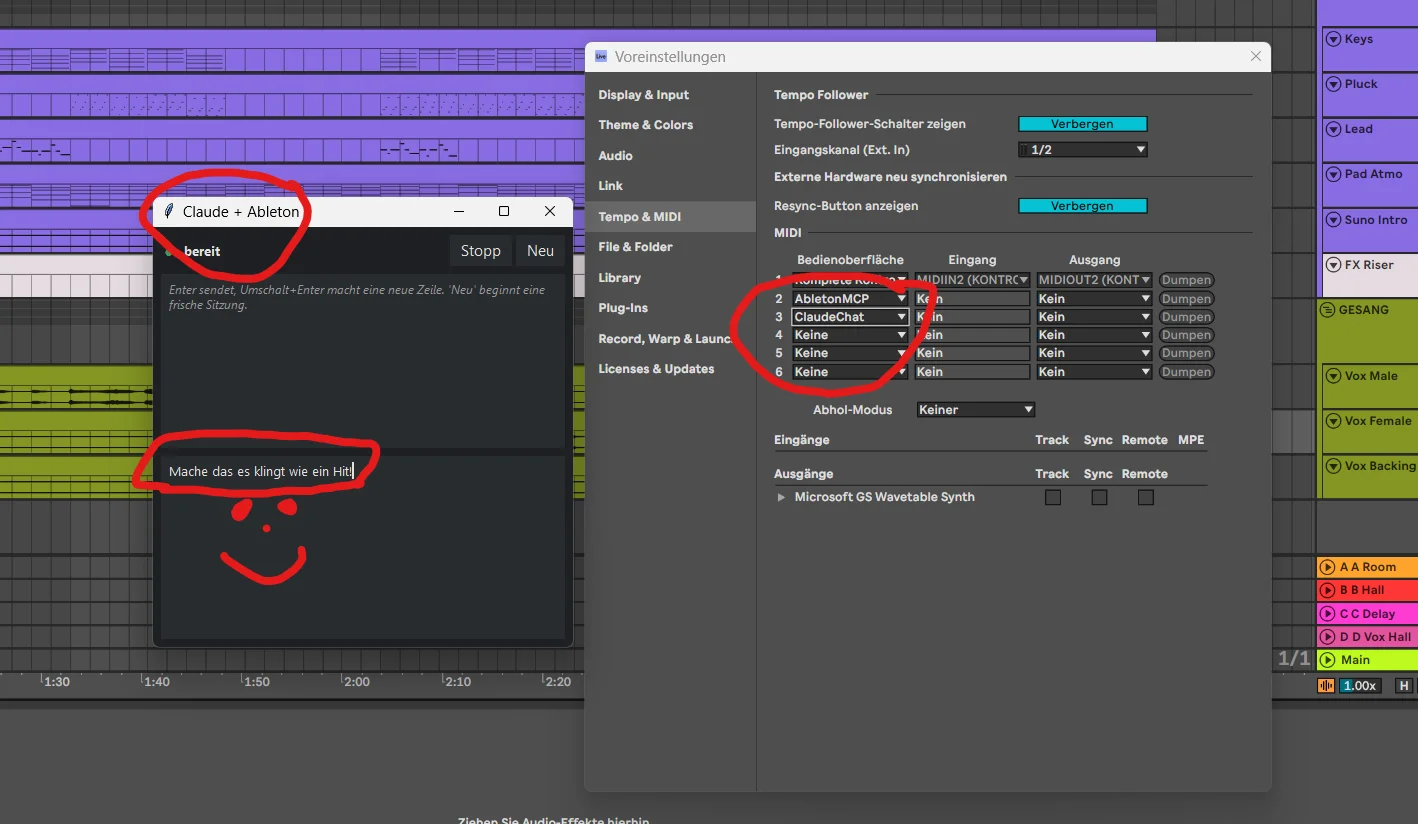
Task: Click the chat message input field
Action: tap(363, 547)
